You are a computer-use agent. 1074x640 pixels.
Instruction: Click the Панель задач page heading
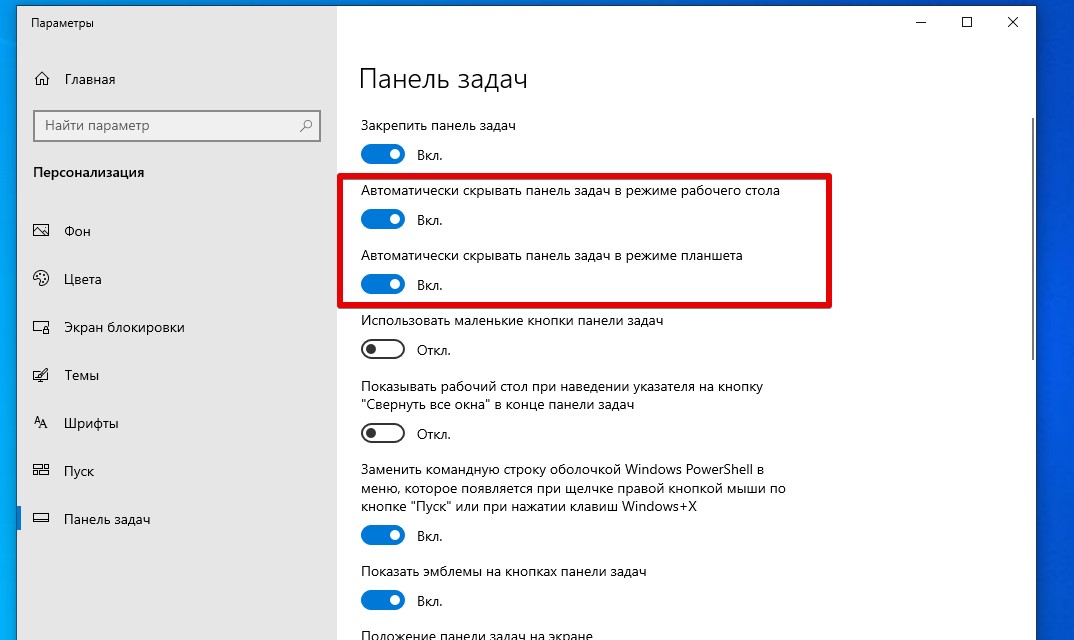(443, 79)
